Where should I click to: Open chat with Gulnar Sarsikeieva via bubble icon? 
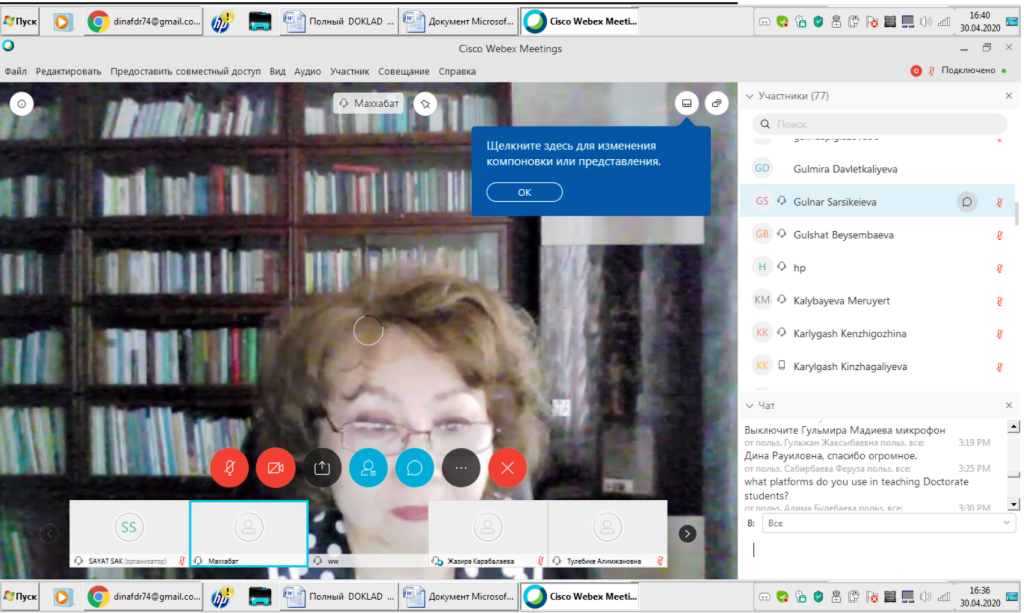click(967, 201)
